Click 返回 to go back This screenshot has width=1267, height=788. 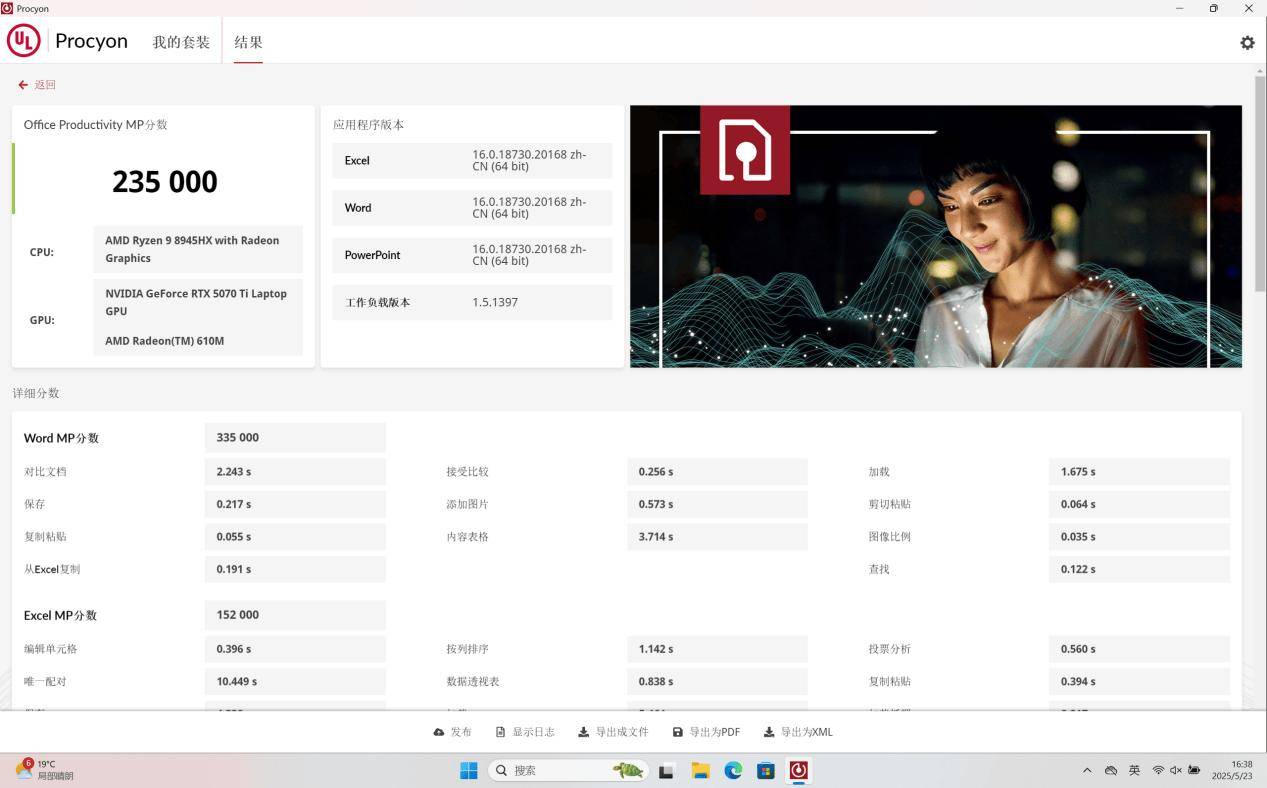(x=43, y=85)
